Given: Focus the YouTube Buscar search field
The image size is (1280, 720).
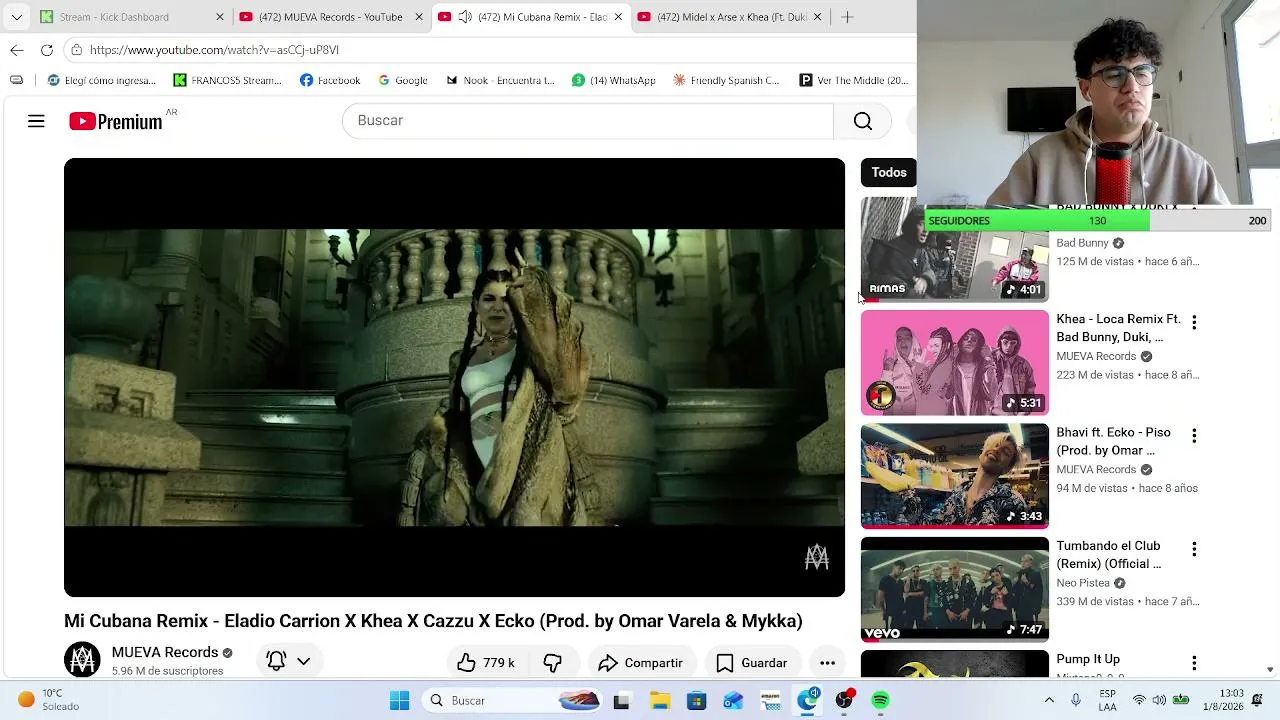Looking at the screenshot, I should [x=588, y=121].
